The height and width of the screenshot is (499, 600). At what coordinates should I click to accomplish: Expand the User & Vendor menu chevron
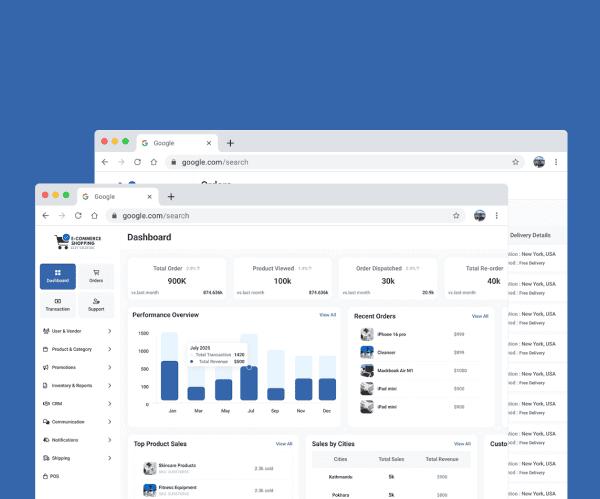110,331
